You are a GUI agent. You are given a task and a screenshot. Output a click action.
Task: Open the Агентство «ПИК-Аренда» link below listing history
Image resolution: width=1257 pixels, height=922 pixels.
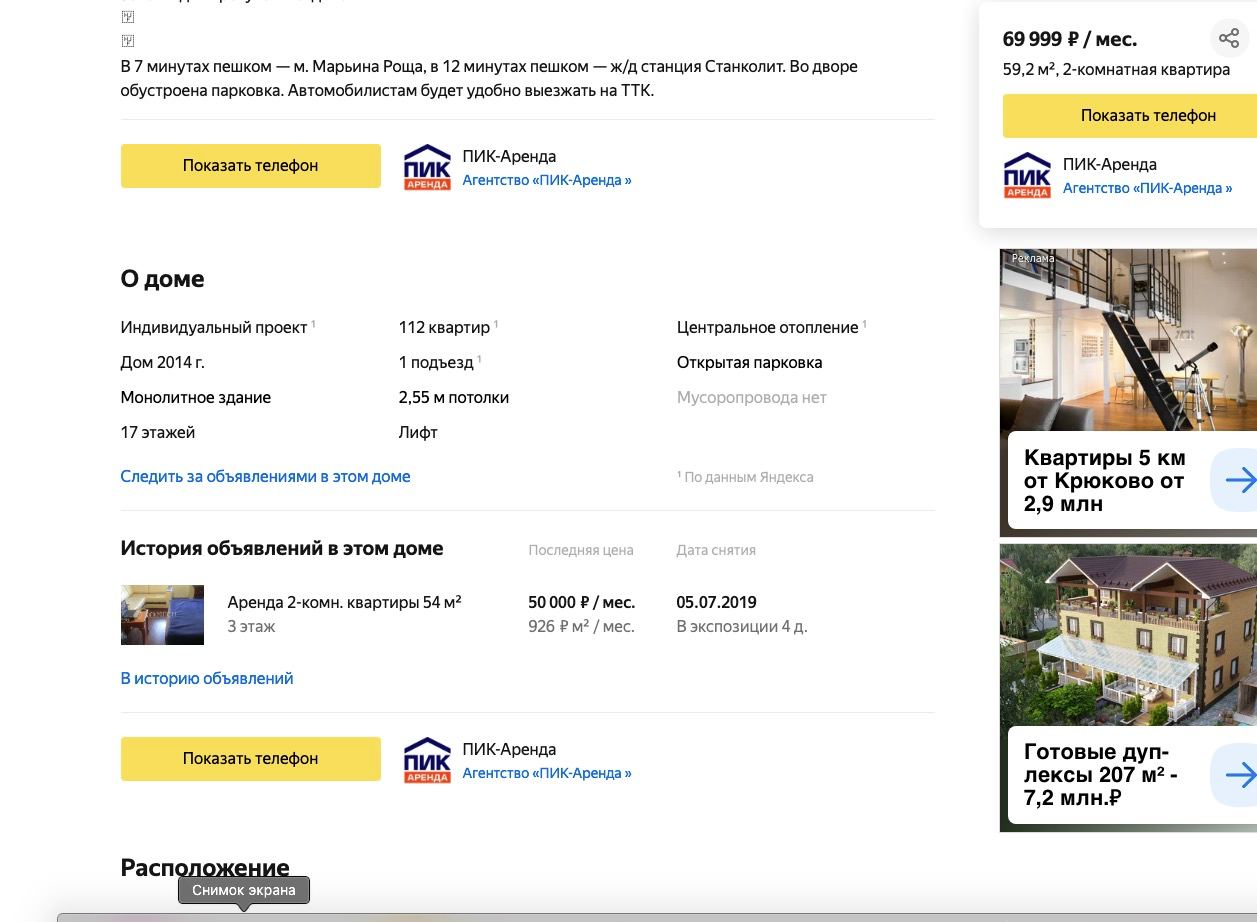(547, 774)
